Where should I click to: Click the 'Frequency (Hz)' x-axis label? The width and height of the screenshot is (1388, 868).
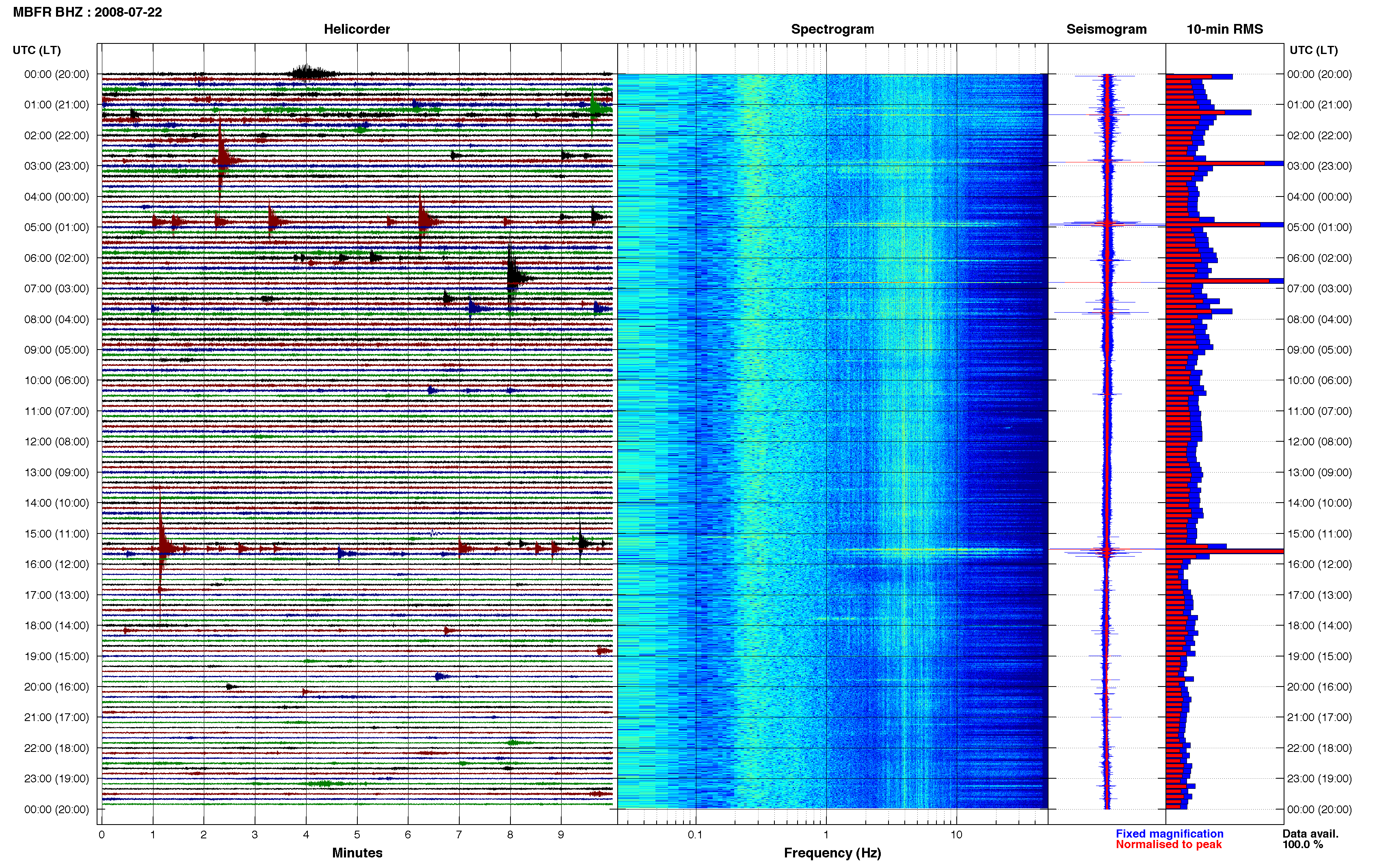tap(832, 853)
